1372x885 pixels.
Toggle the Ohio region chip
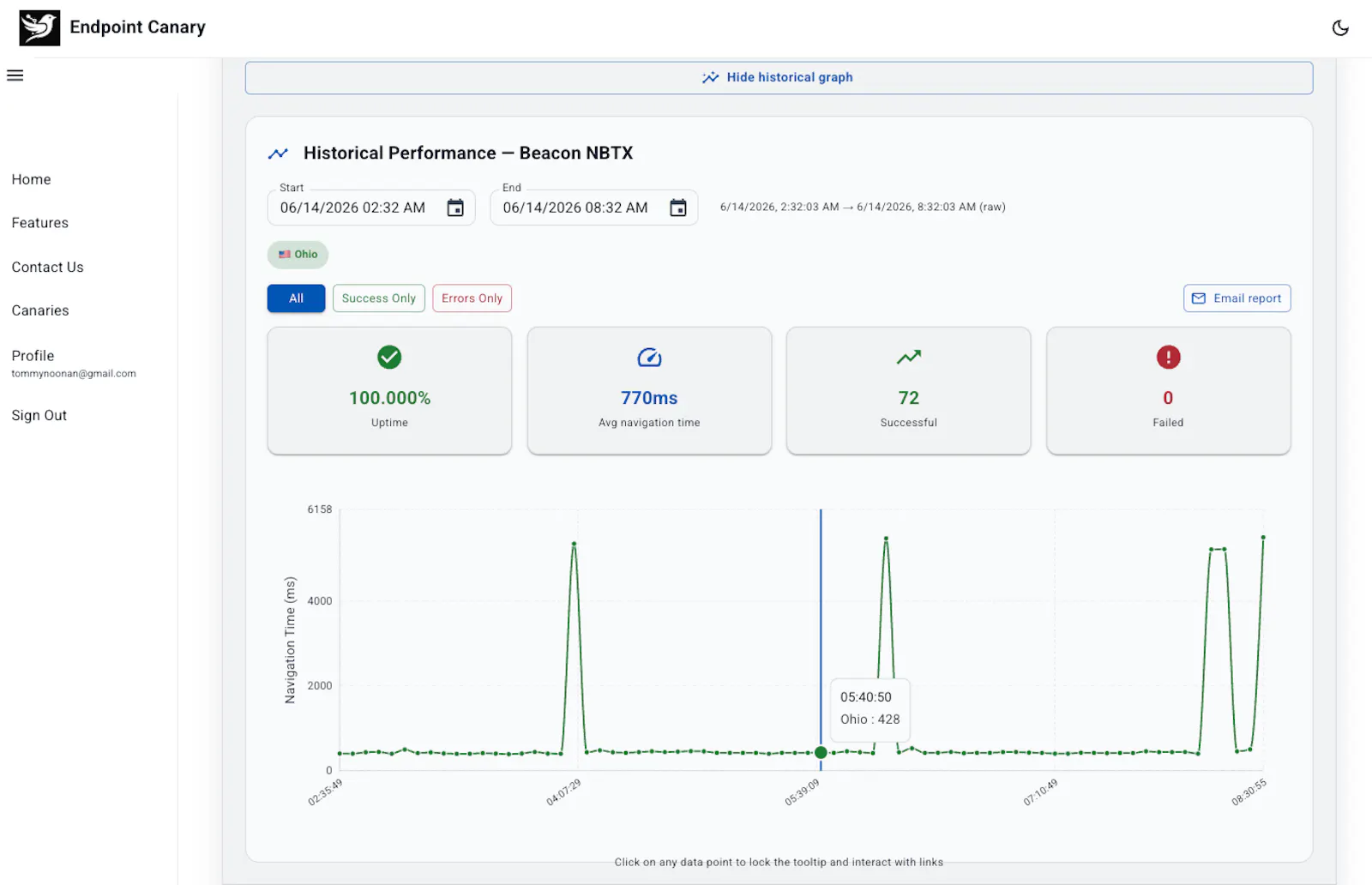(298, 255)
